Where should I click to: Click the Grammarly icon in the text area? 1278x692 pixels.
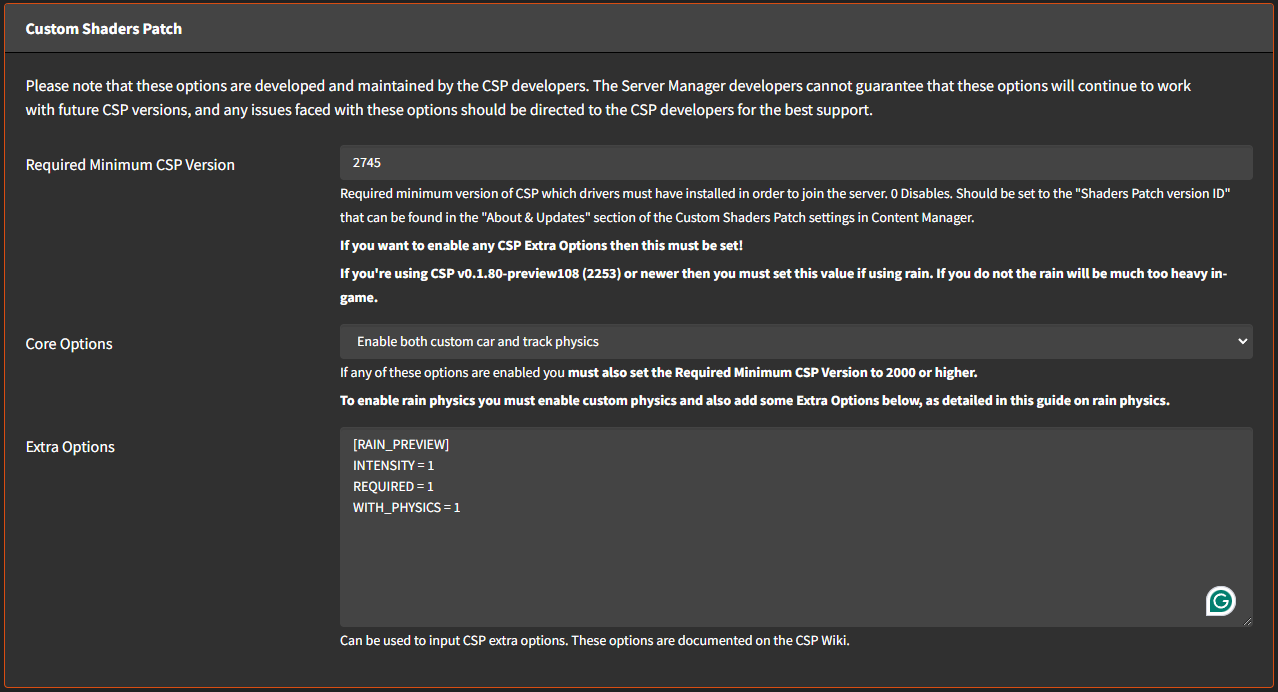(x=1221, y=601)
